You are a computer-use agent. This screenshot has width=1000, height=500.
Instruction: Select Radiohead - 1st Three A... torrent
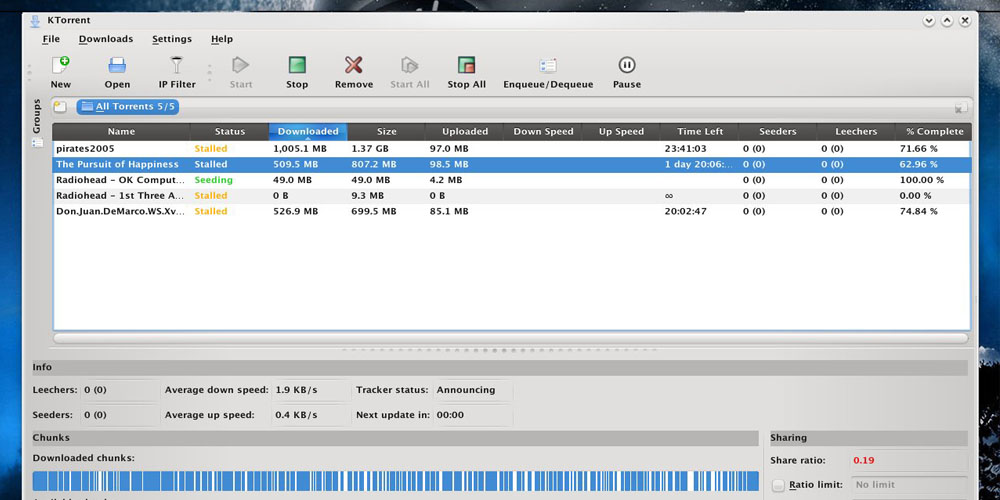click(511, 196)
